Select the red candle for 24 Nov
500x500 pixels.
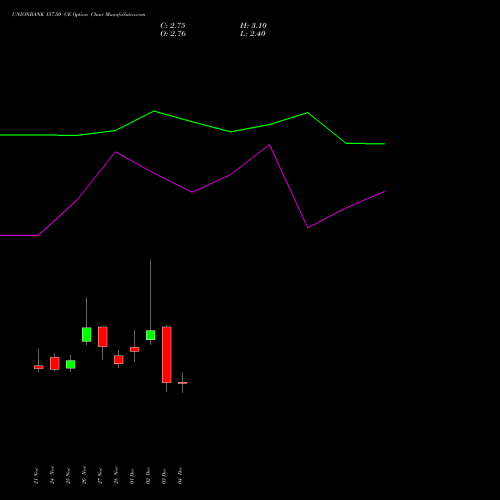[x=55, y=363]
